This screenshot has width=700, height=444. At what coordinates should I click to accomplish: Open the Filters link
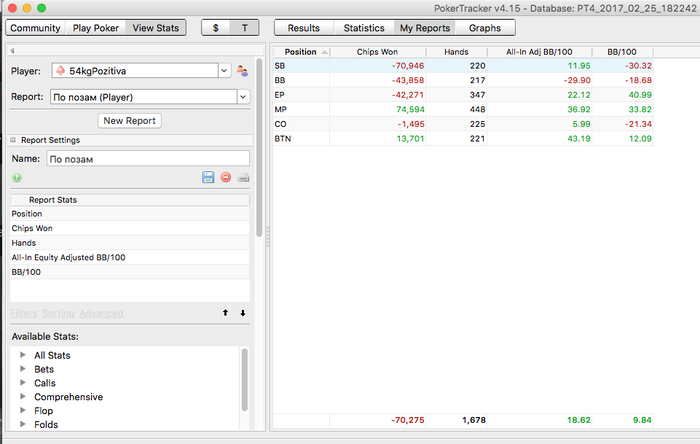(24, 313)
